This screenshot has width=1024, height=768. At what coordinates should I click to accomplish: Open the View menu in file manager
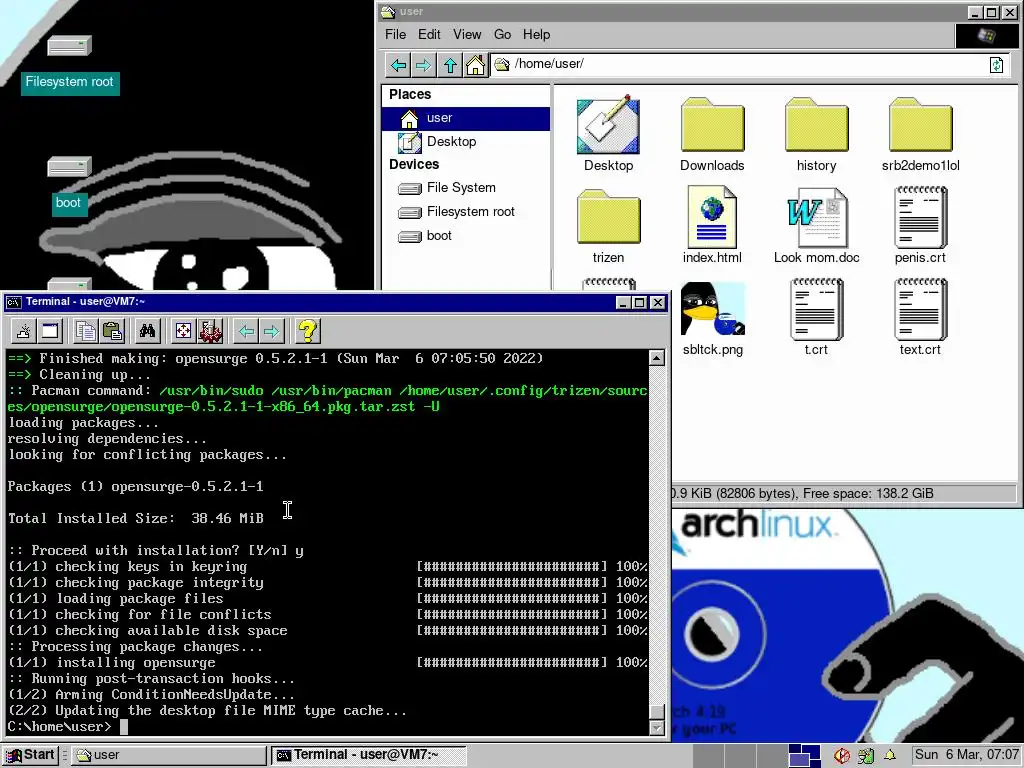(467, 35)
